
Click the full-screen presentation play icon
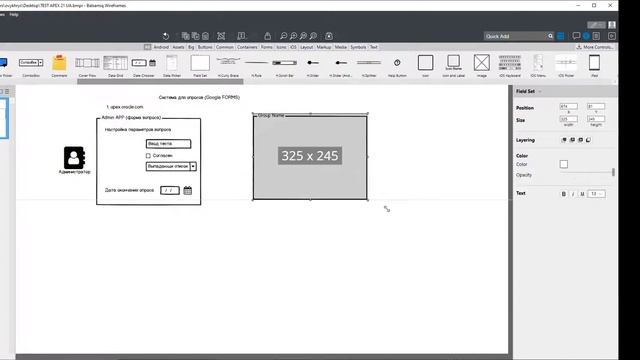(611, 36)
